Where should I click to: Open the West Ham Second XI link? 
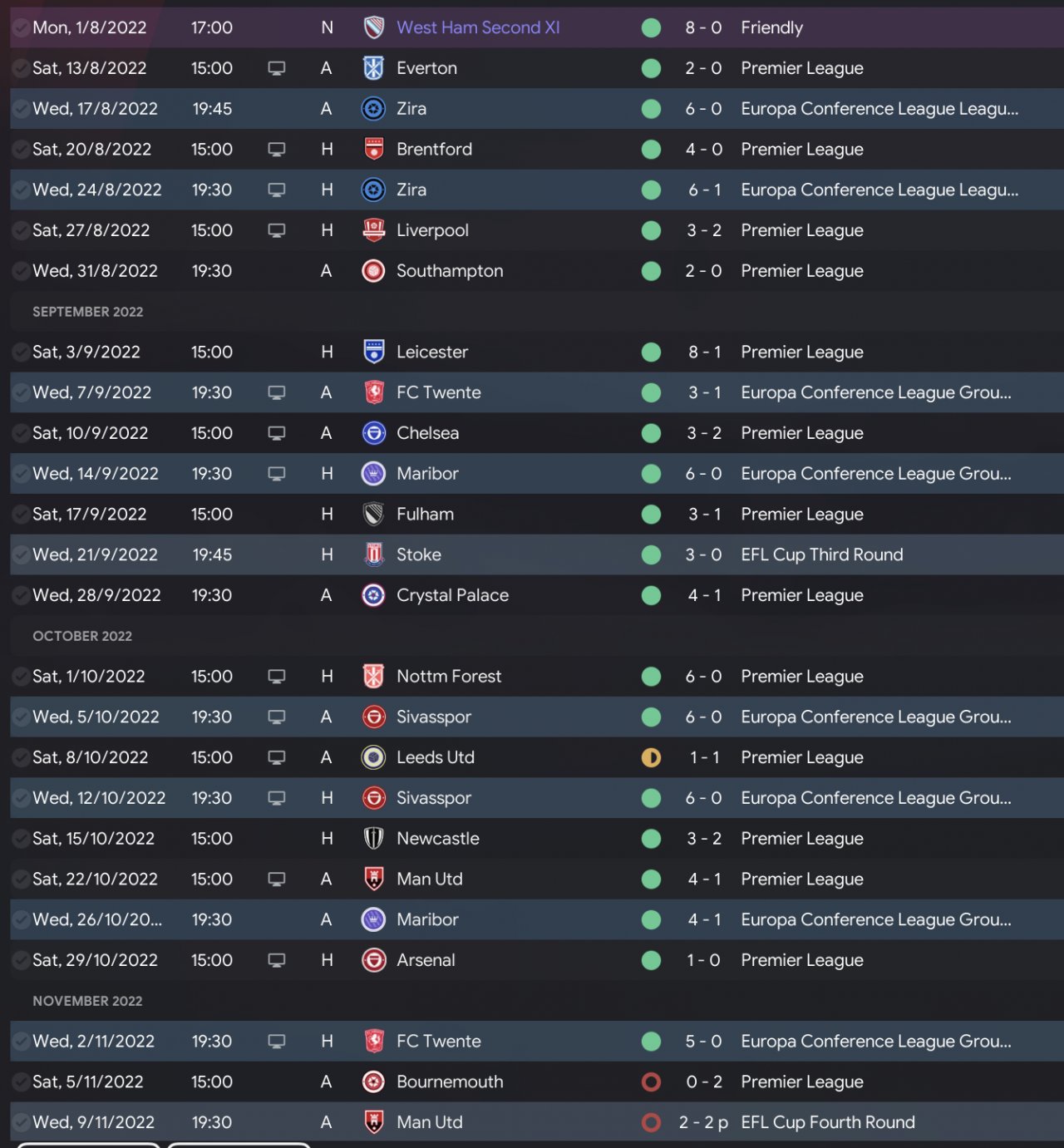point(478,27)
